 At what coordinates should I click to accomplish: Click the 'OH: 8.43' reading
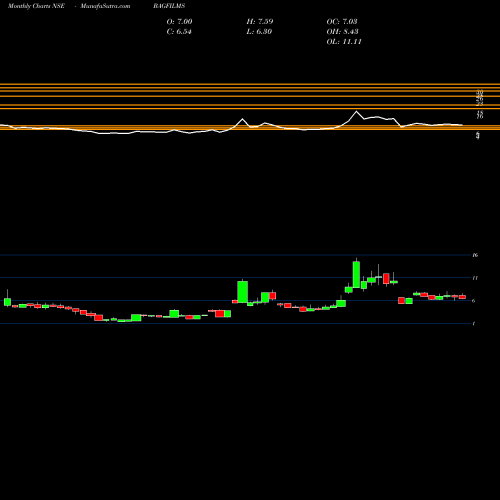pyautogui.click(x=342, y=32)
